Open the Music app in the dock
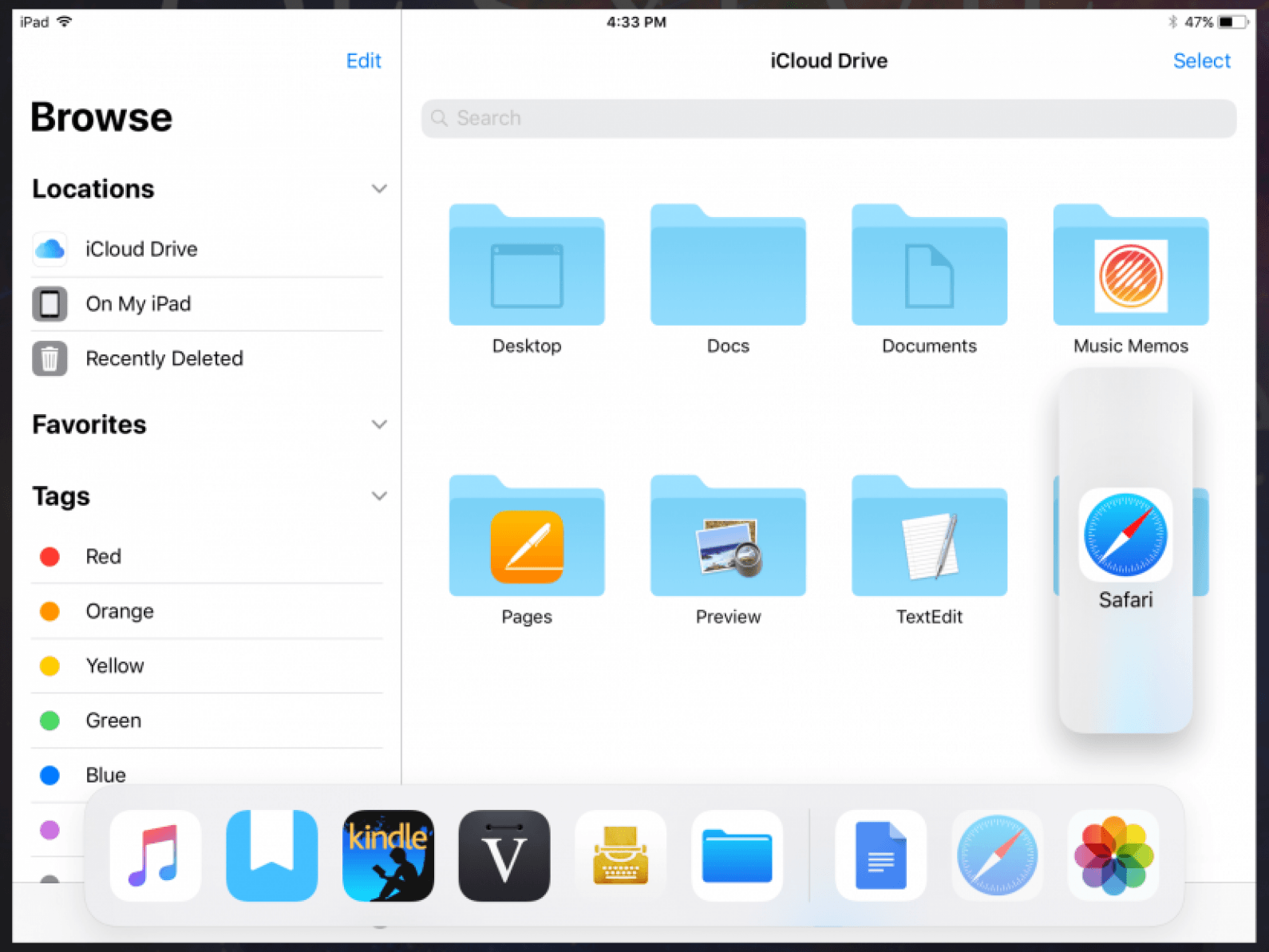The width and height of the screenshot is (1269, 952). pos(156,855)
